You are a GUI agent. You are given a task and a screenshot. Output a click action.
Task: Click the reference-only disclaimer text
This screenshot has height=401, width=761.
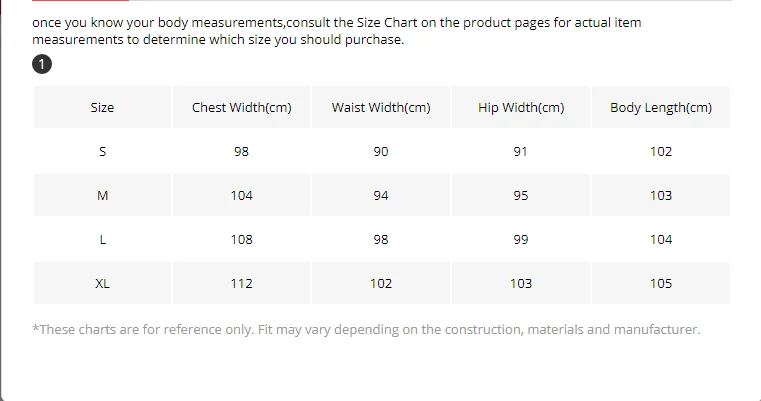[x=367, y=329]
